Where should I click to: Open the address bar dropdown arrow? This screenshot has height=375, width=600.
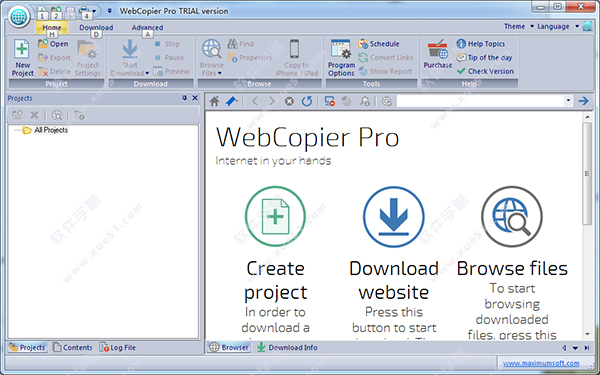click(x=568, y=101)
